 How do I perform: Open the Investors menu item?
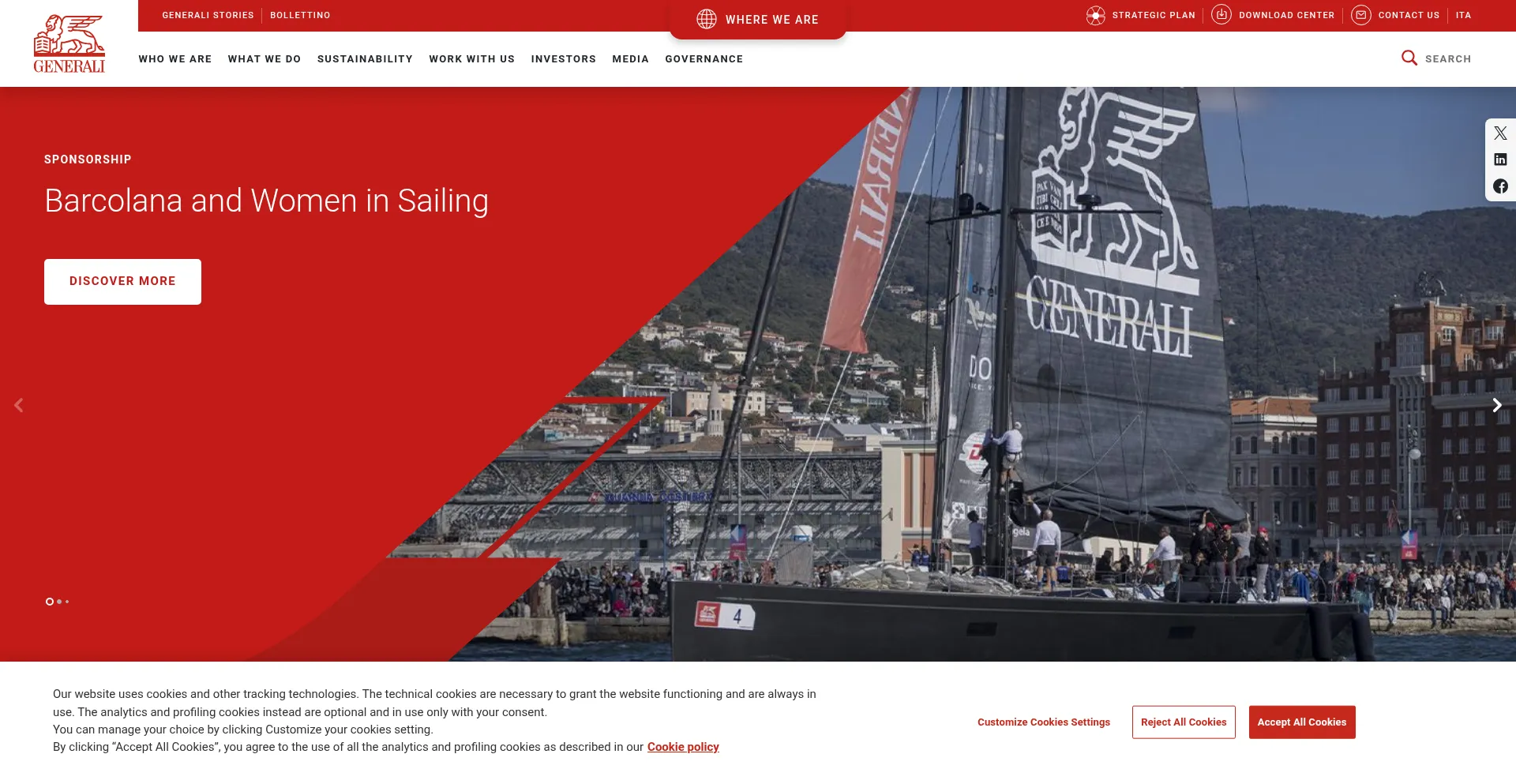point(563,59)
